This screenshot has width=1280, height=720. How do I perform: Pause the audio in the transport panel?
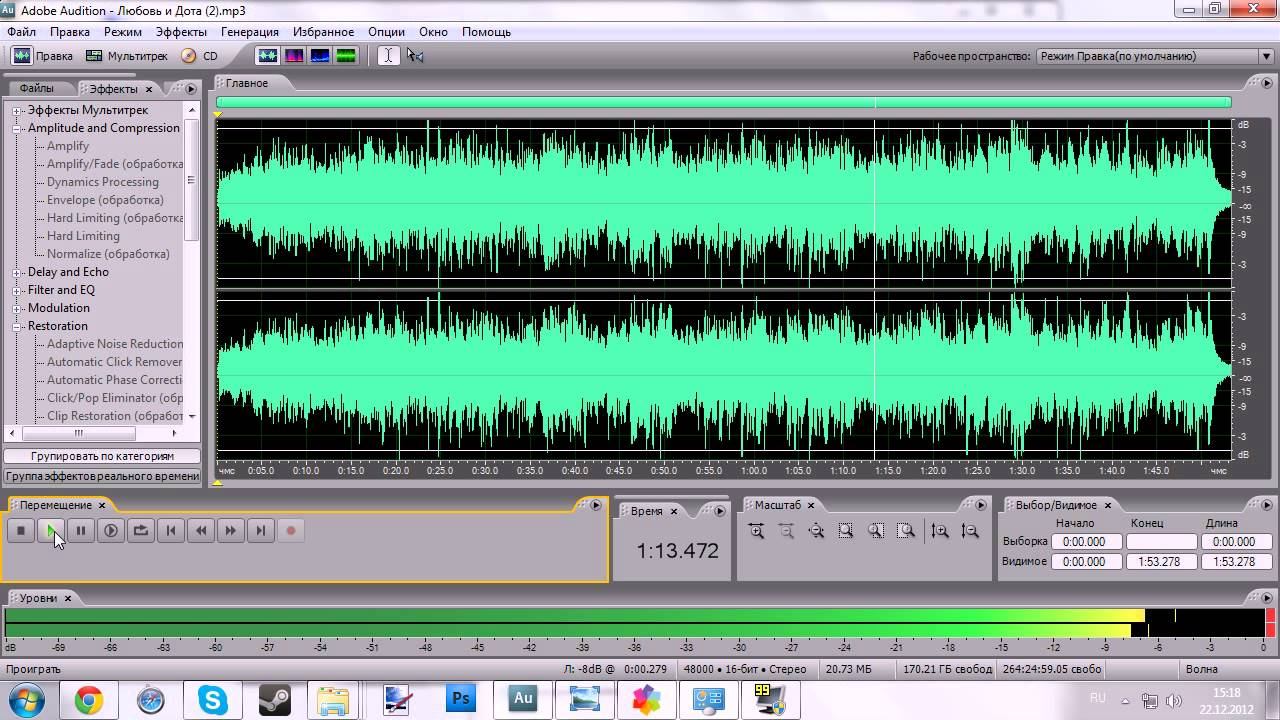click(x=81, y=531)
